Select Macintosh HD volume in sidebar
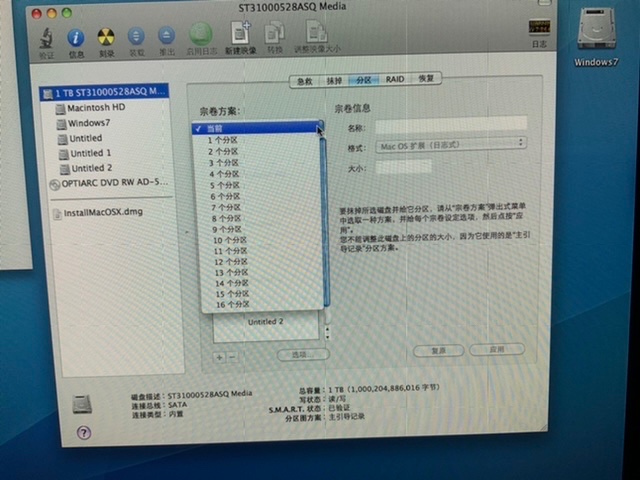Image resolution: width=640 pixels, height=480 pixels. 90,108
